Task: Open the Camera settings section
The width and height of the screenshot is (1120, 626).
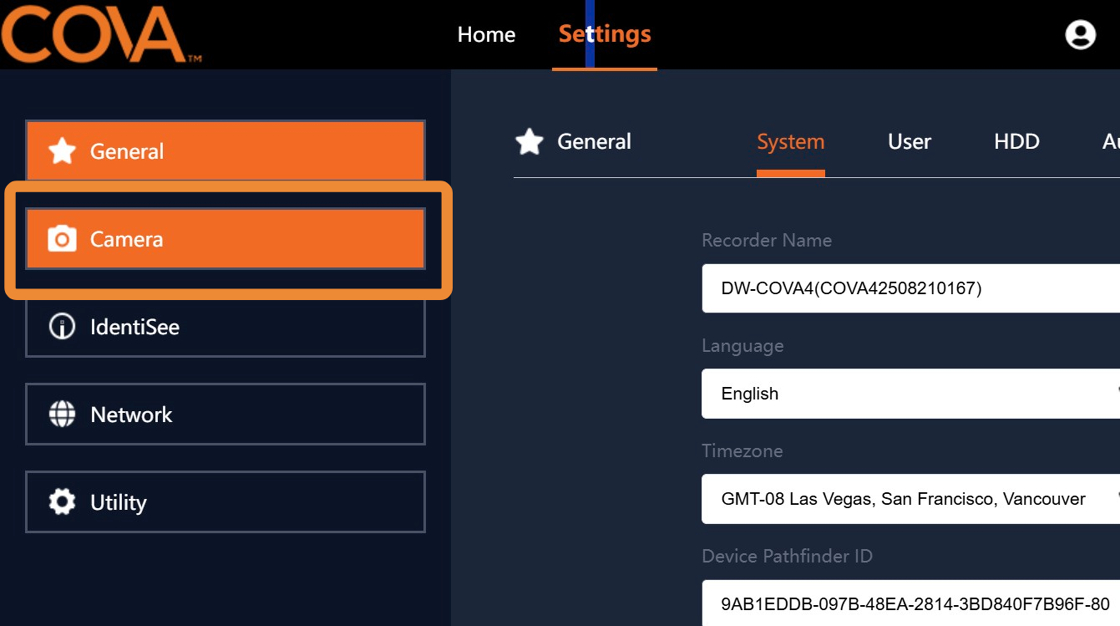Action: pos(226,239)
